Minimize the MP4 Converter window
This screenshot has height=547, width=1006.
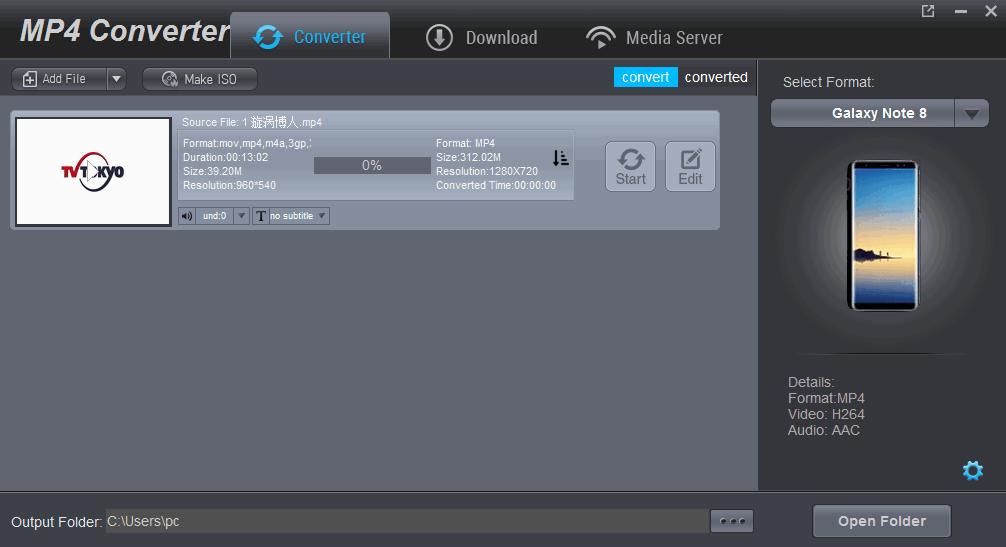pos(960,11)
